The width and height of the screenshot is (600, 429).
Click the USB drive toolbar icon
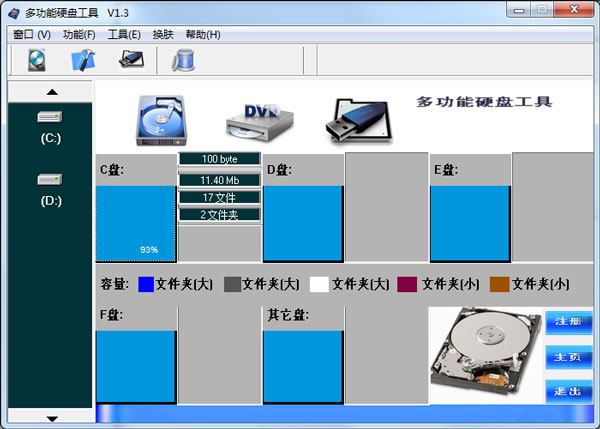point(131,60)
